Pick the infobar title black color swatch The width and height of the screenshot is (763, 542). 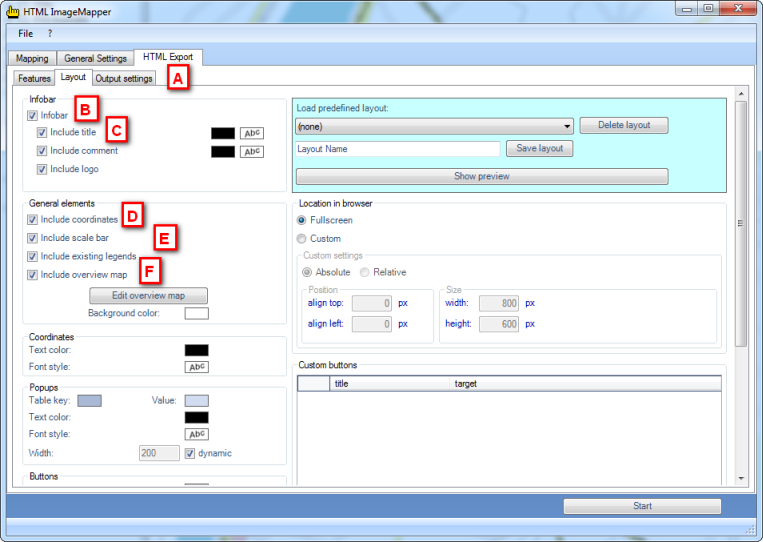[x=222, y=133]
